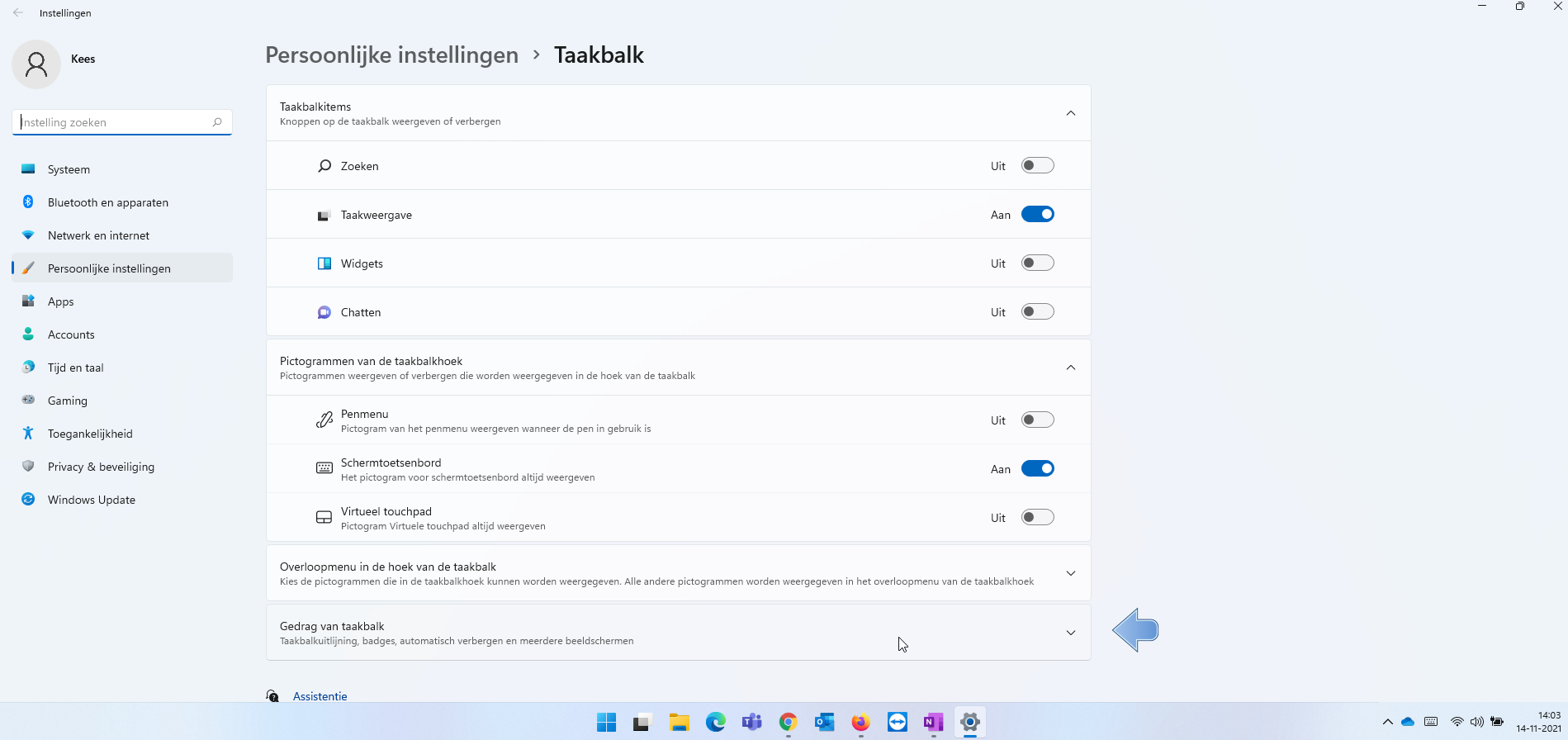This screenshot has height=740, width=1568.
Task: Open Toegankelijkheid settings
Action: point(122,434)
